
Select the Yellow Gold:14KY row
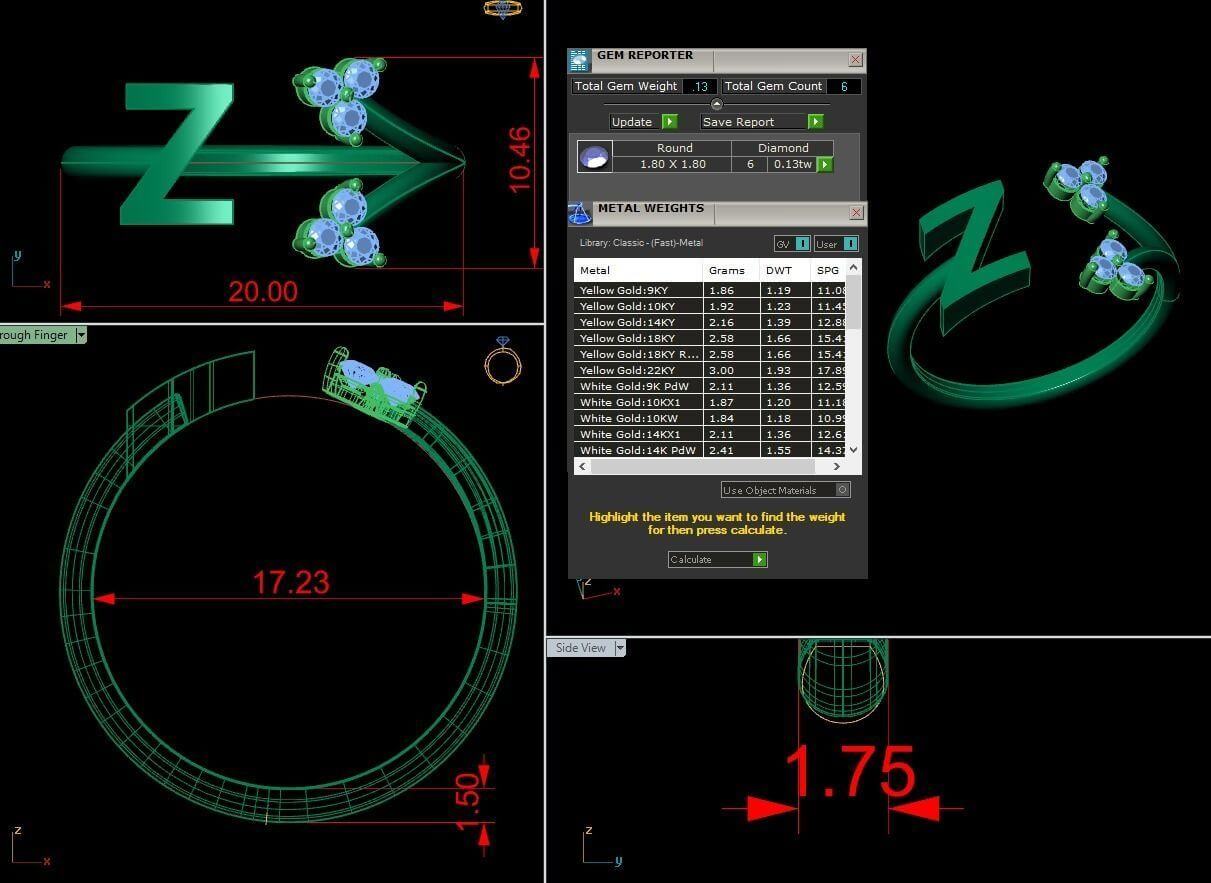tap(710, 323)
